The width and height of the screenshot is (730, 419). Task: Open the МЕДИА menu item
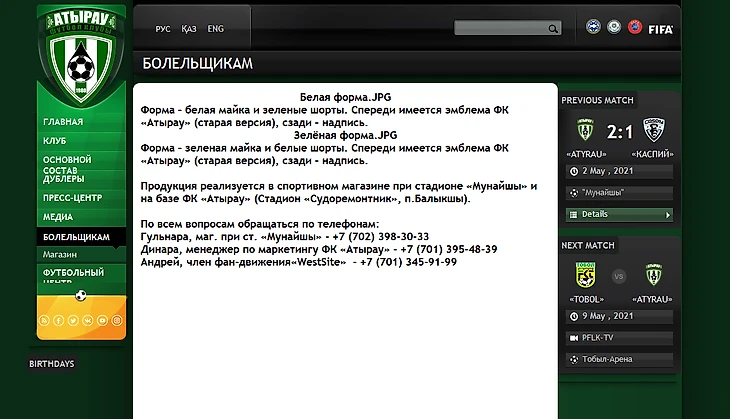click(x=58, y=217)
